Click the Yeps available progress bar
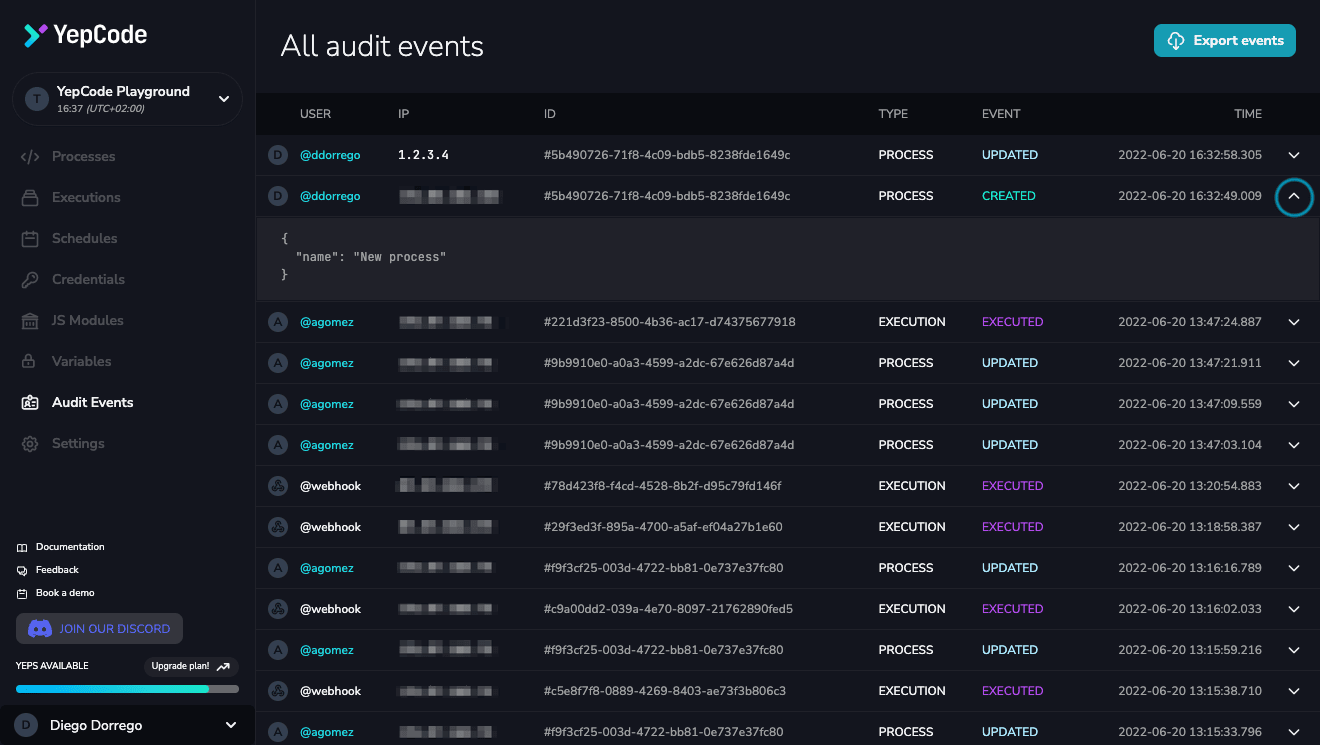The image size is (1320, 745). click(127, 689)
